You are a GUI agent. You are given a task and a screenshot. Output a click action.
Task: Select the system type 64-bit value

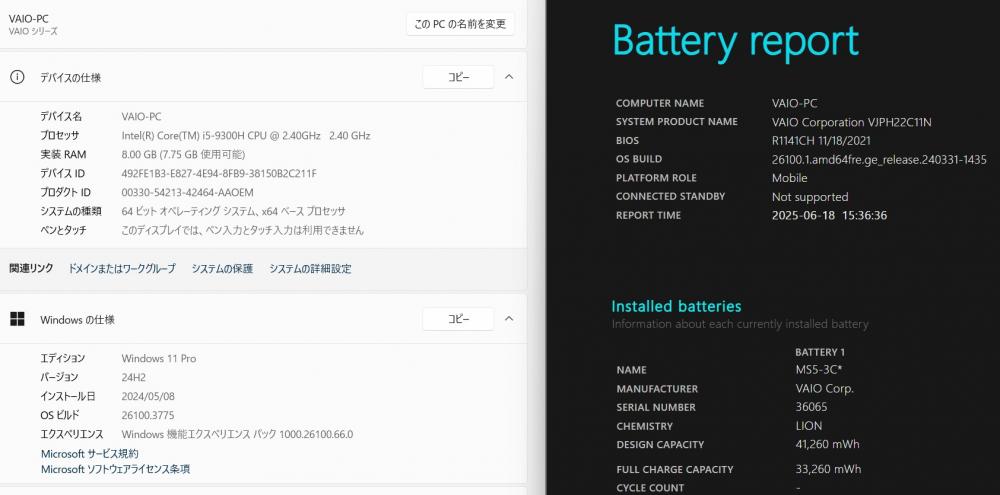[x=233, y=211]
